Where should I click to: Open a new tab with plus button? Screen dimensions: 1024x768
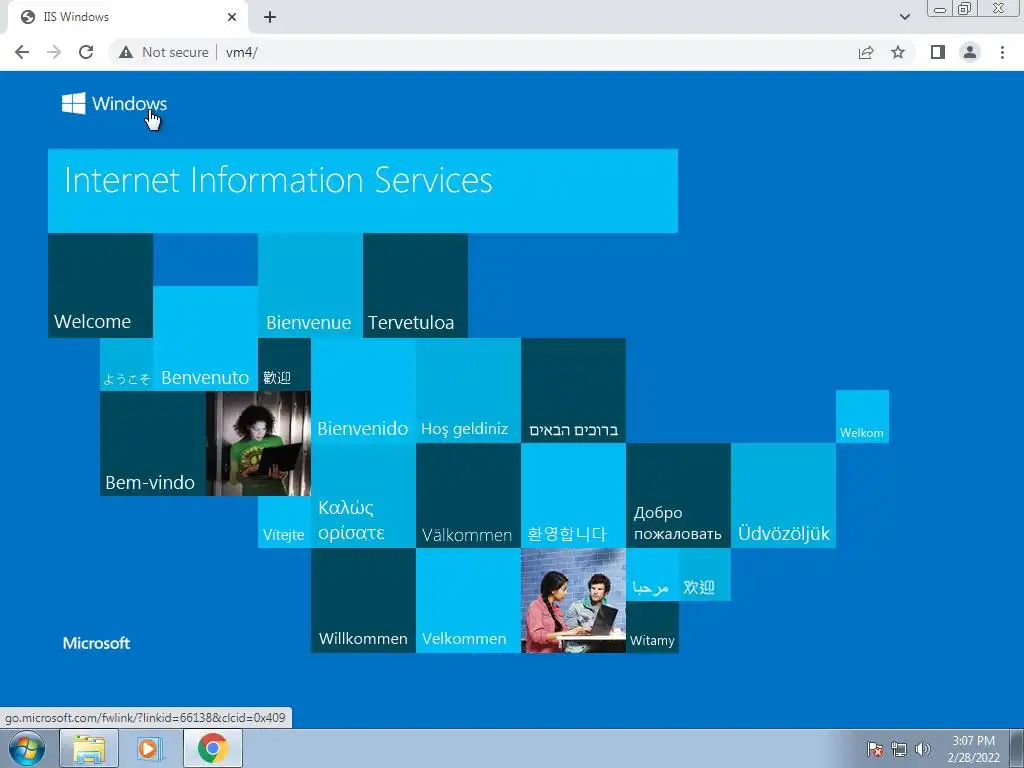coord(270,17)
